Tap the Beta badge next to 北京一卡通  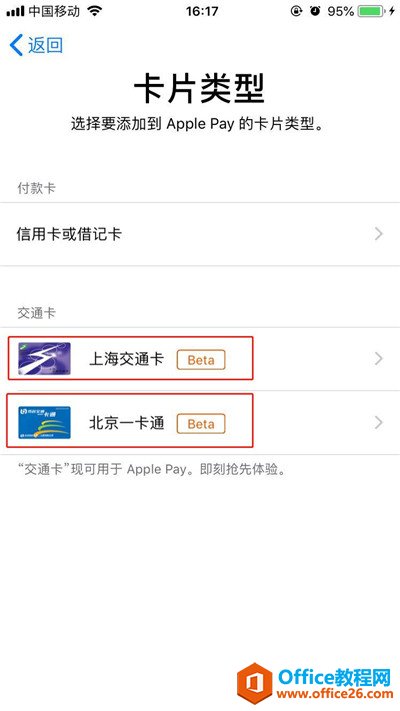pos(201,424)
